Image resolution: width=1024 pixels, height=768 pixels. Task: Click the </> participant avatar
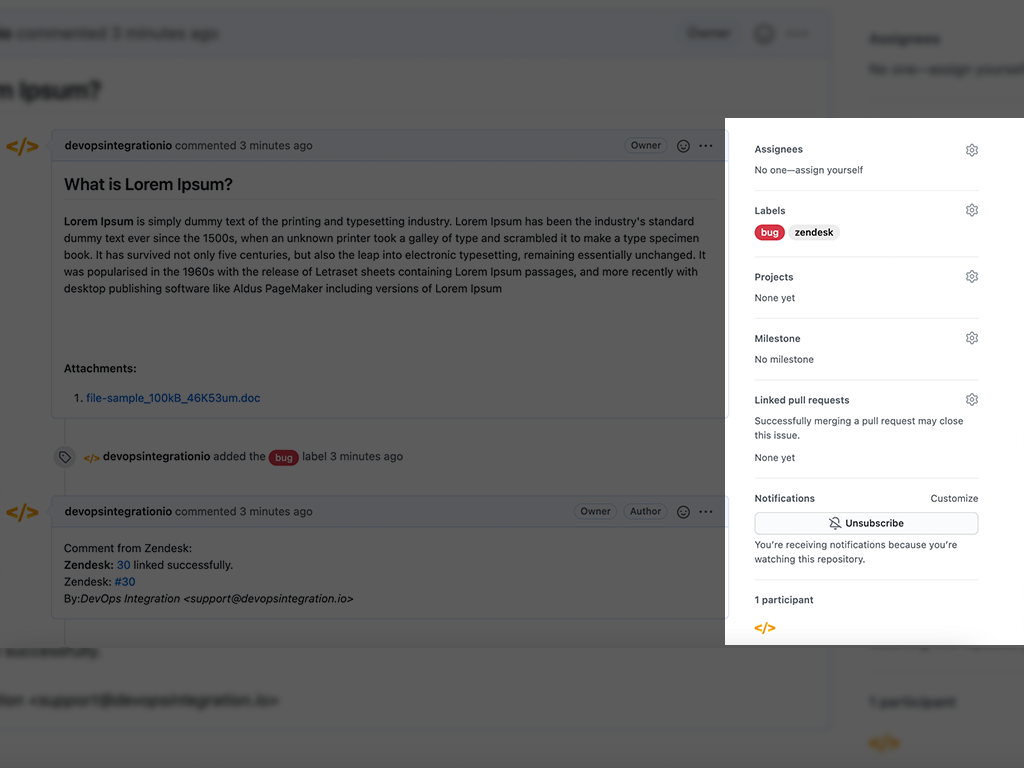[765, 627]
